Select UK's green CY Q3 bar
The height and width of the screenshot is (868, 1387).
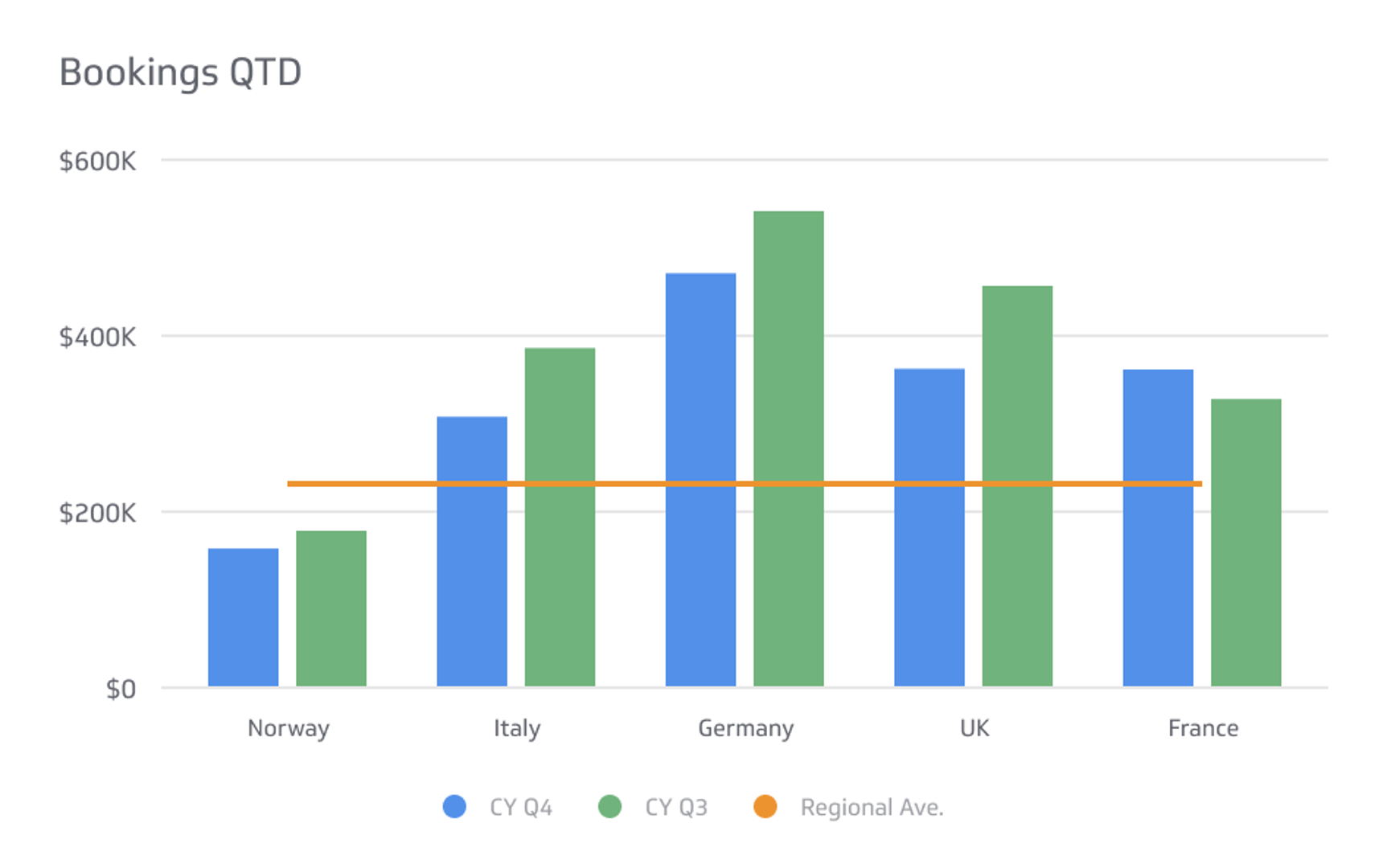coord(1016,482)
